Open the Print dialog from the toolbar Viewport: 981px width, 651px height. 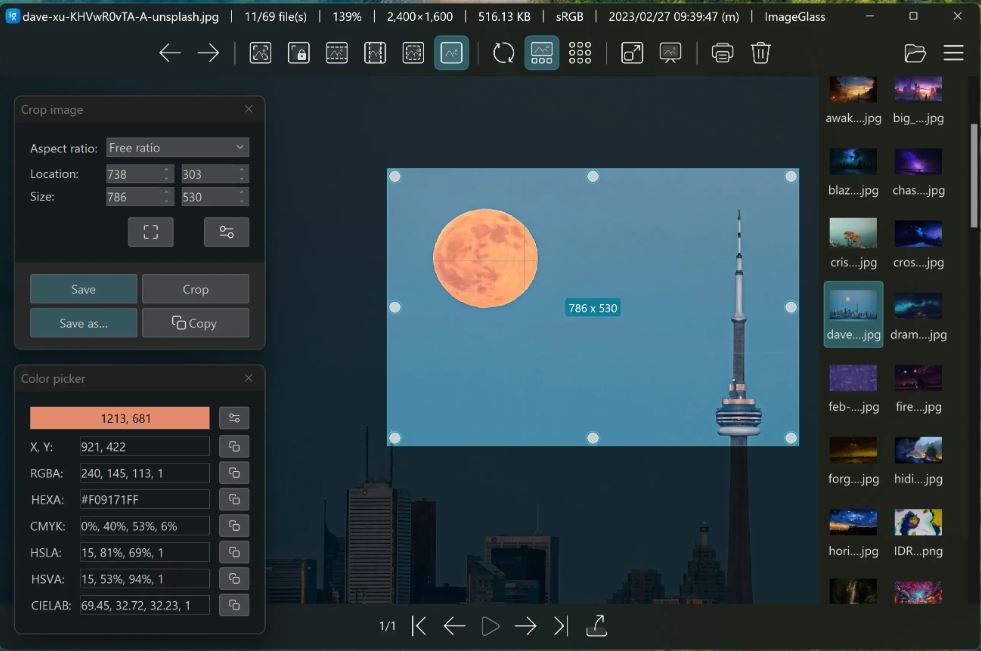pos(722,53)
